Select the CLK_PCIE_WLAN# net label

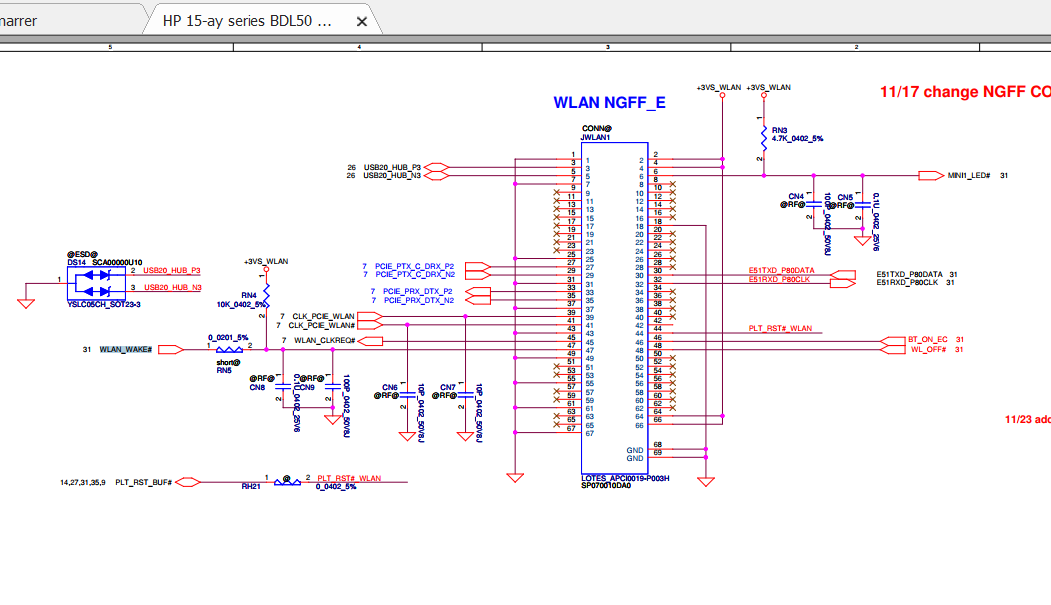pyautogui.click(x=322, y=326)
